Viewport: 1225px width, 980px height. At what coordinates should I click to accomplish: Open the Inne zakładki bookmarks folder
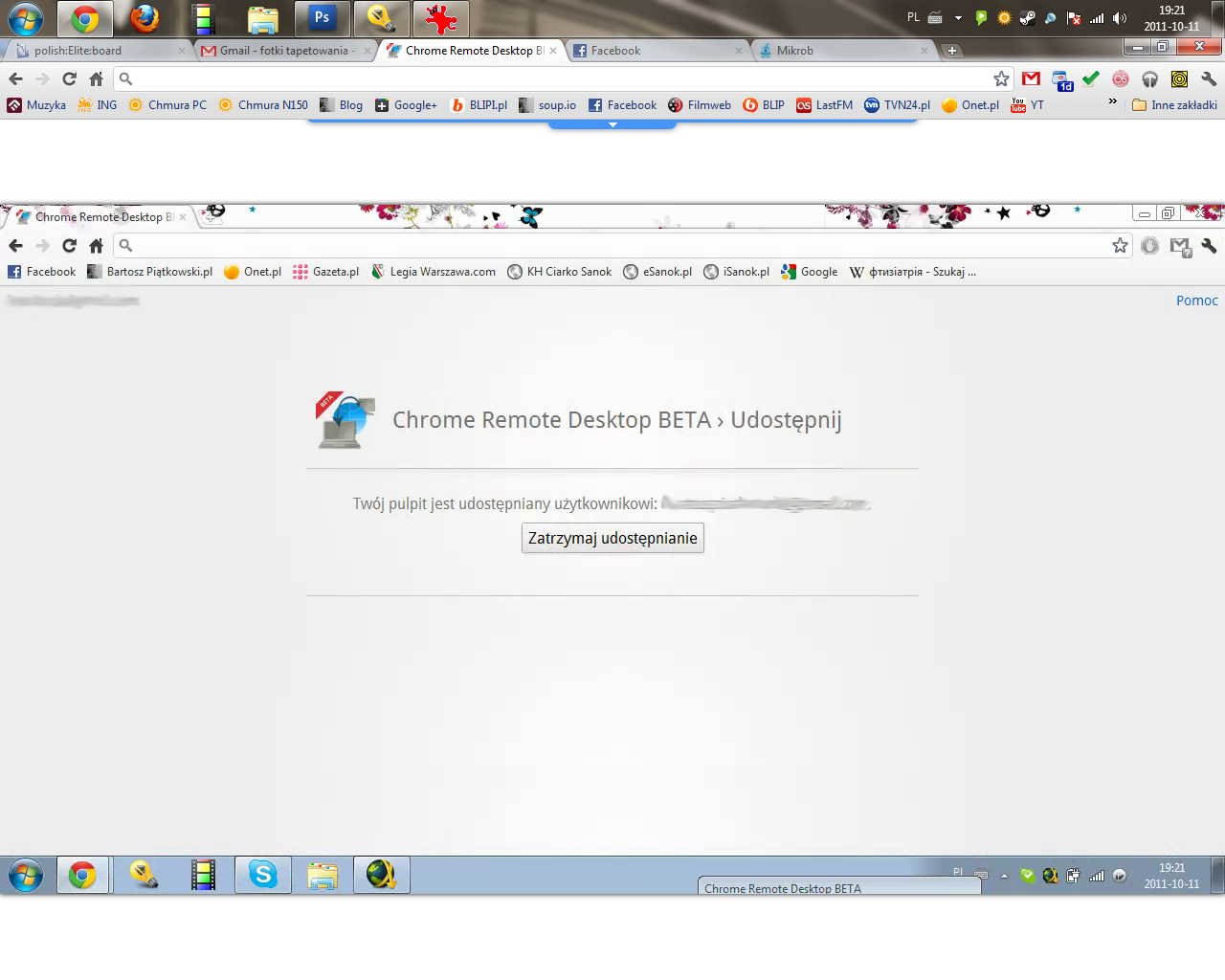(1174, 105)
